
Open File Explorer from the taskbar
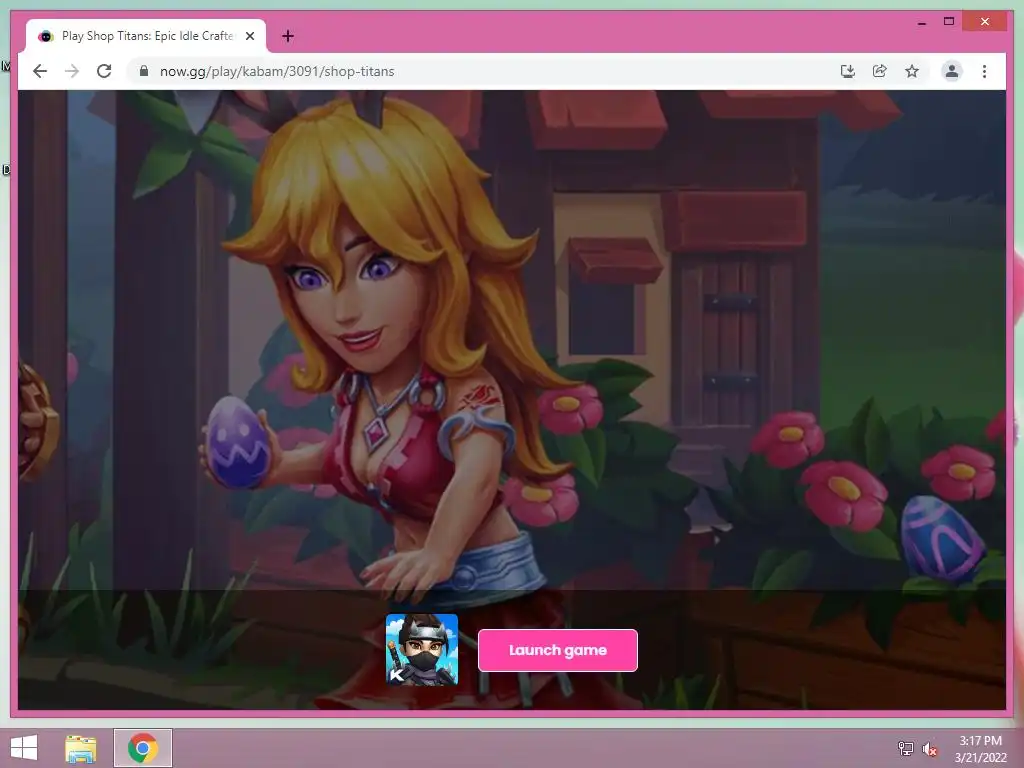point(81,748)
